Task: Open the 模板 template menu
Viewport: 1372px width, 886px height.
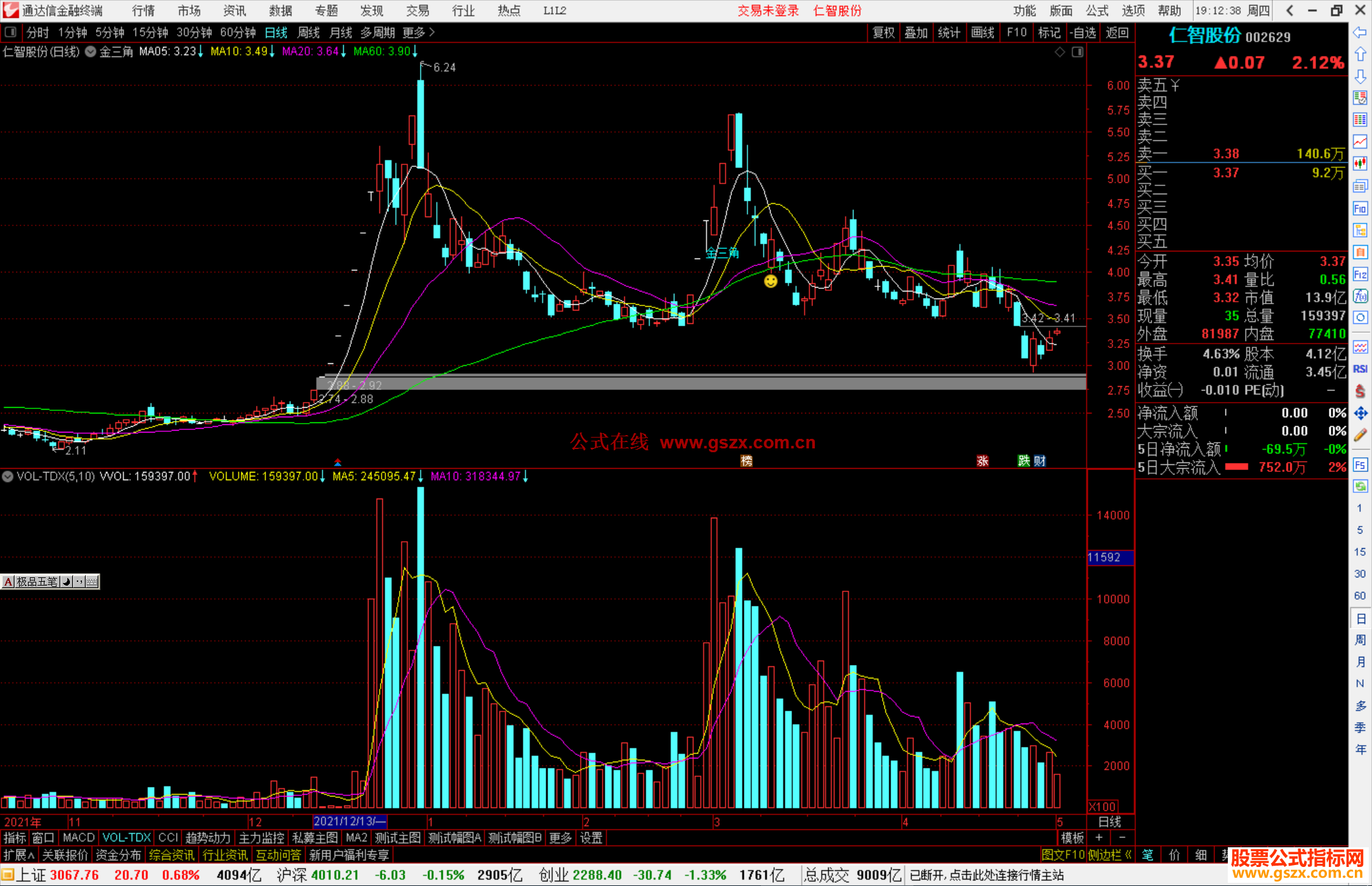Action: click(x=1073, y=838)
